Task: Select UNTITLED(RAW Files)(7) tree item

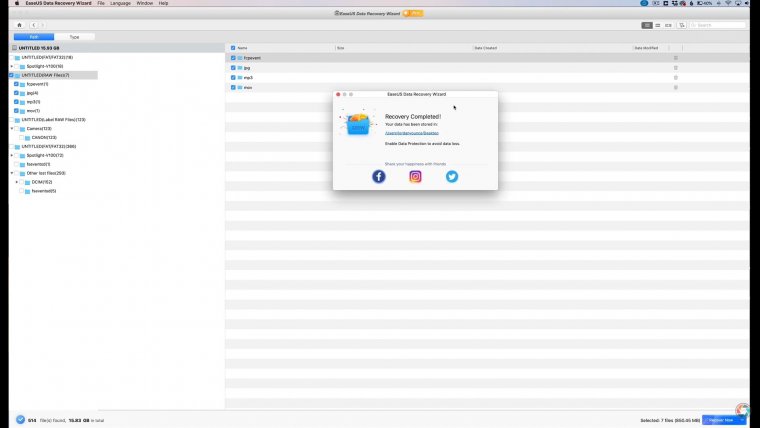Action: point(46,75)
